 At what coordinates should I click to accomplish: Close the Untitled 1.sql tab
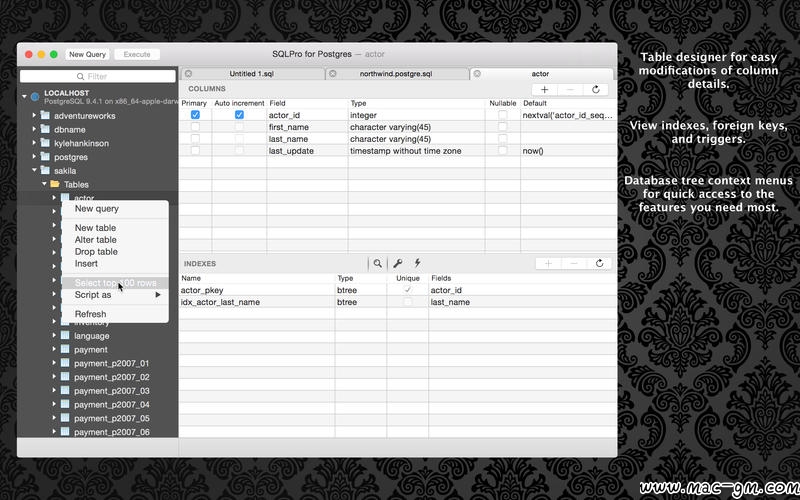tap(188, 73)
